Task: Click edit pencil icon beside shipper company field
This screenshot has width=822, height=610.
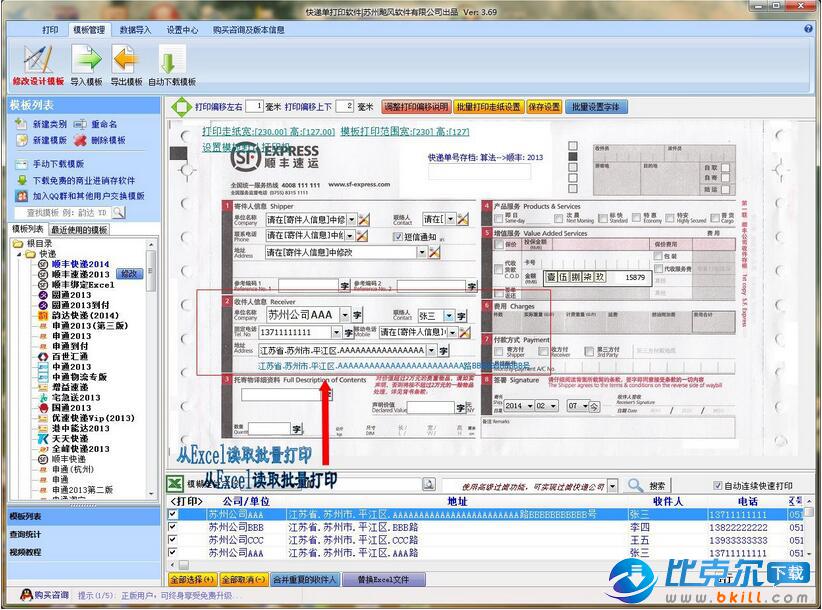Action: coord(363,219)
